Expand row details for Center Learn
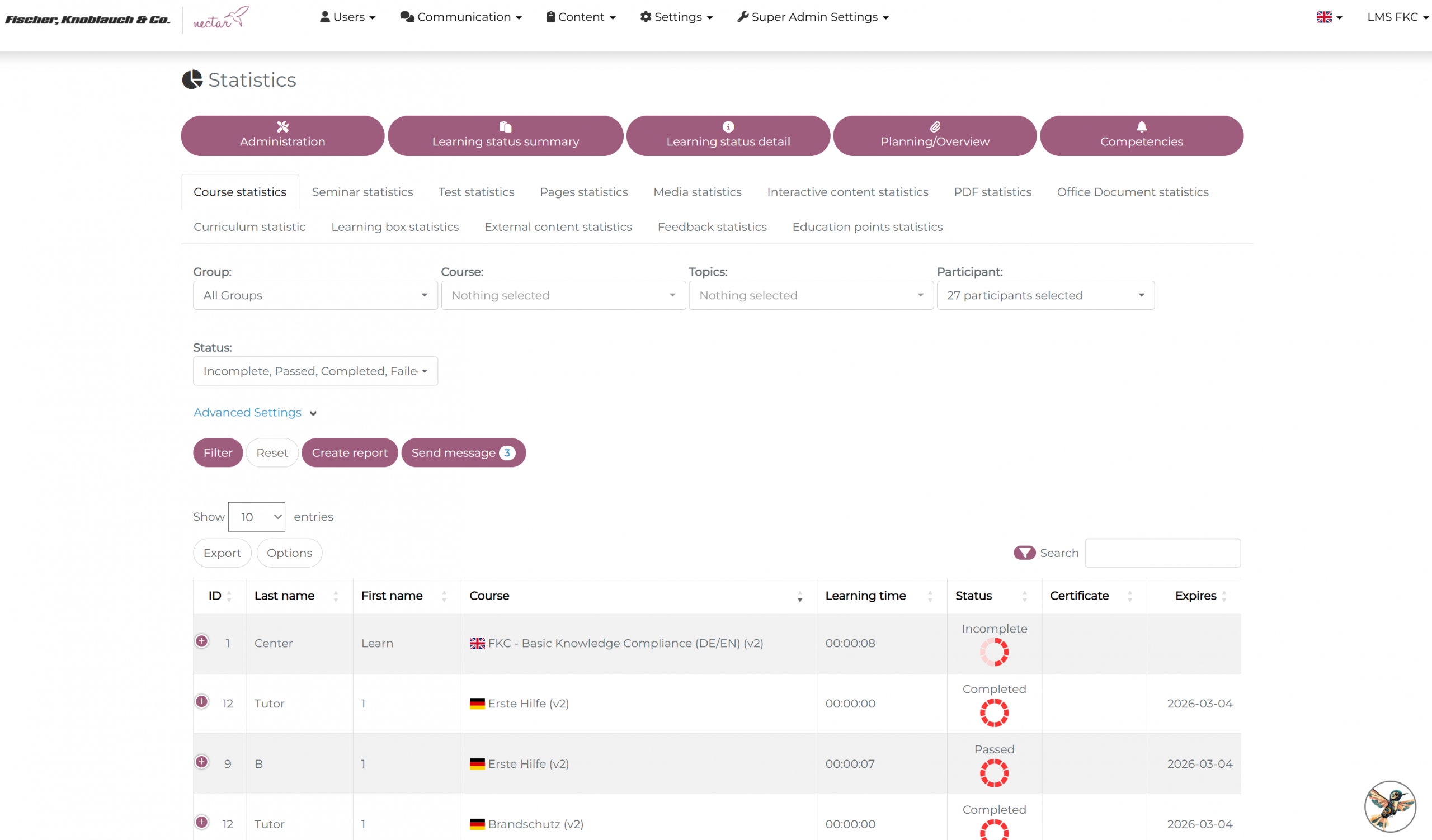 click(202, 641)
